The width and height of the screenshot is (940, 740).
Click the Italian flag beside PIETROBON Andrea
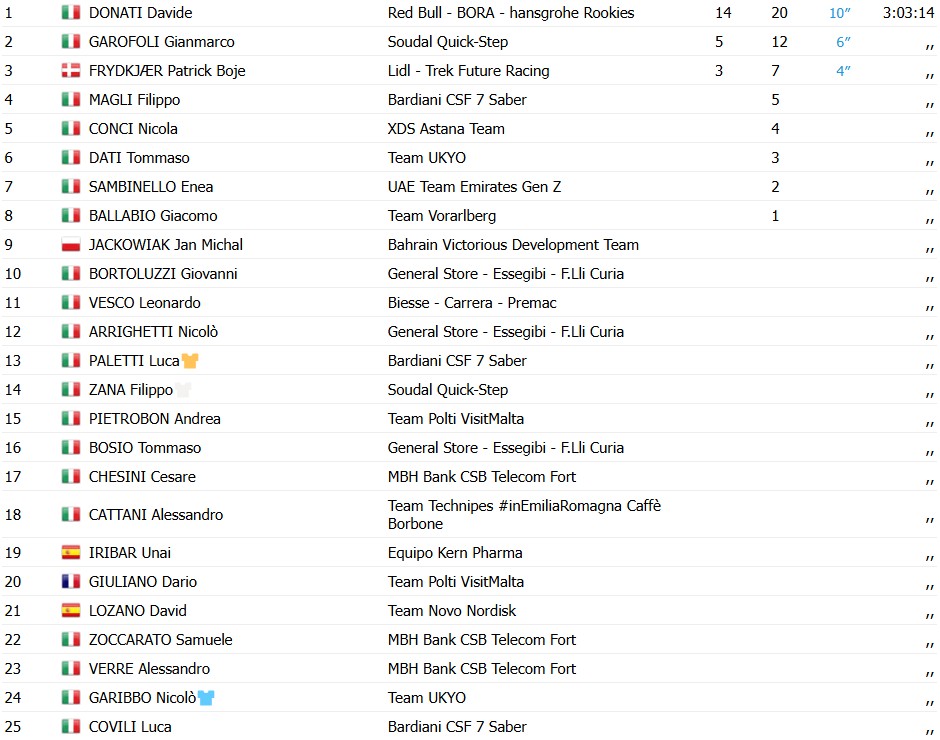pyautogui.click(x=71, y=419)
